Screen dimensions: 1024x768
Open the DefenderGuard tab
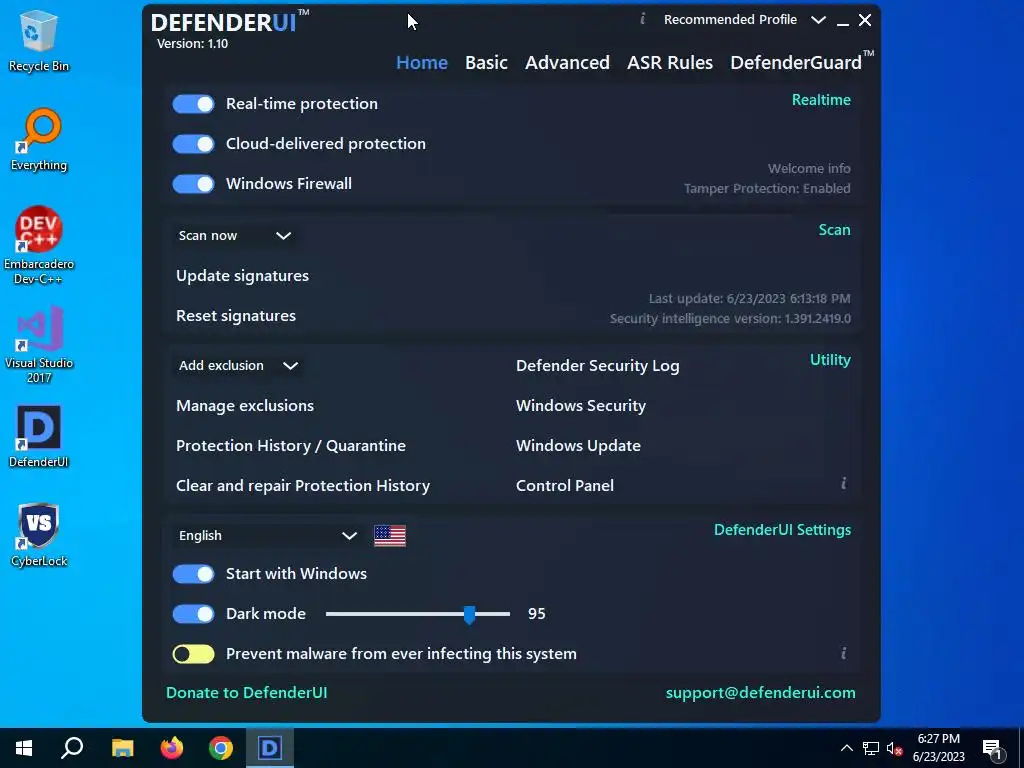tap(801, 61)
